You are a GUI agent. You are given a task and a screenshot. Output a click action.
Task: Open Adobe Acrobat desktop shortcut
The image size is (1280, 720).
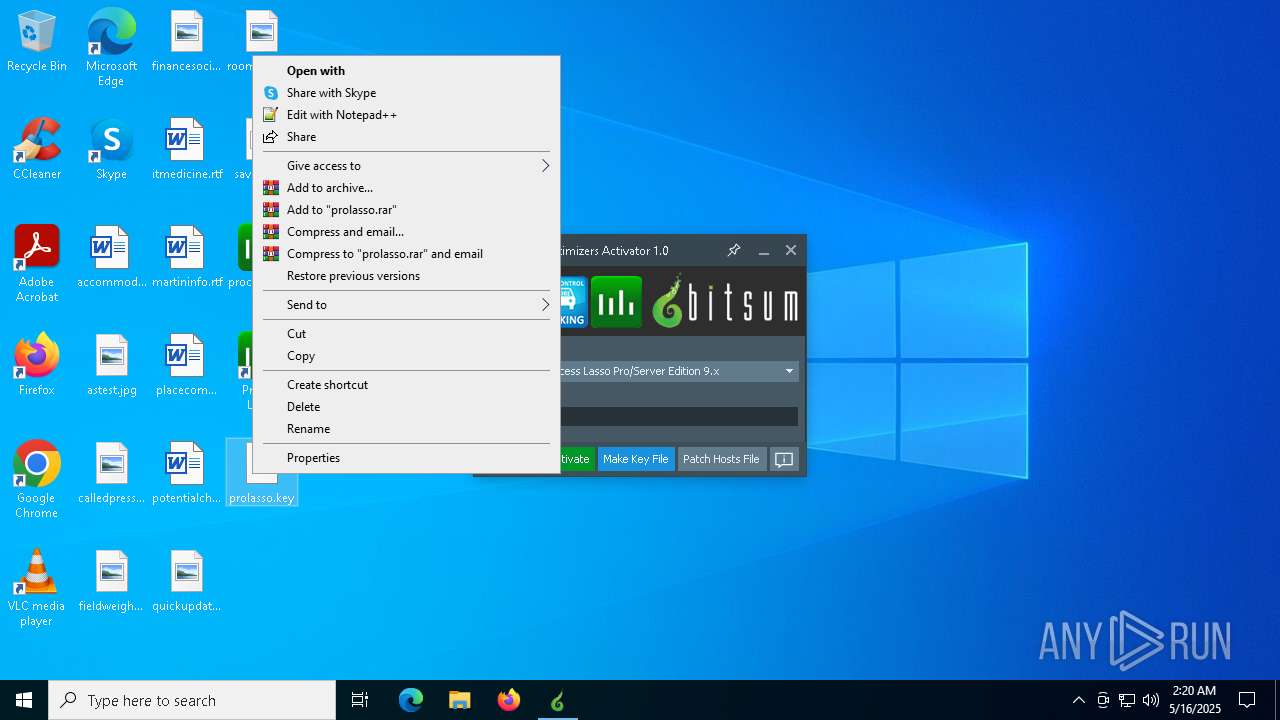click(x=37, y=264)
